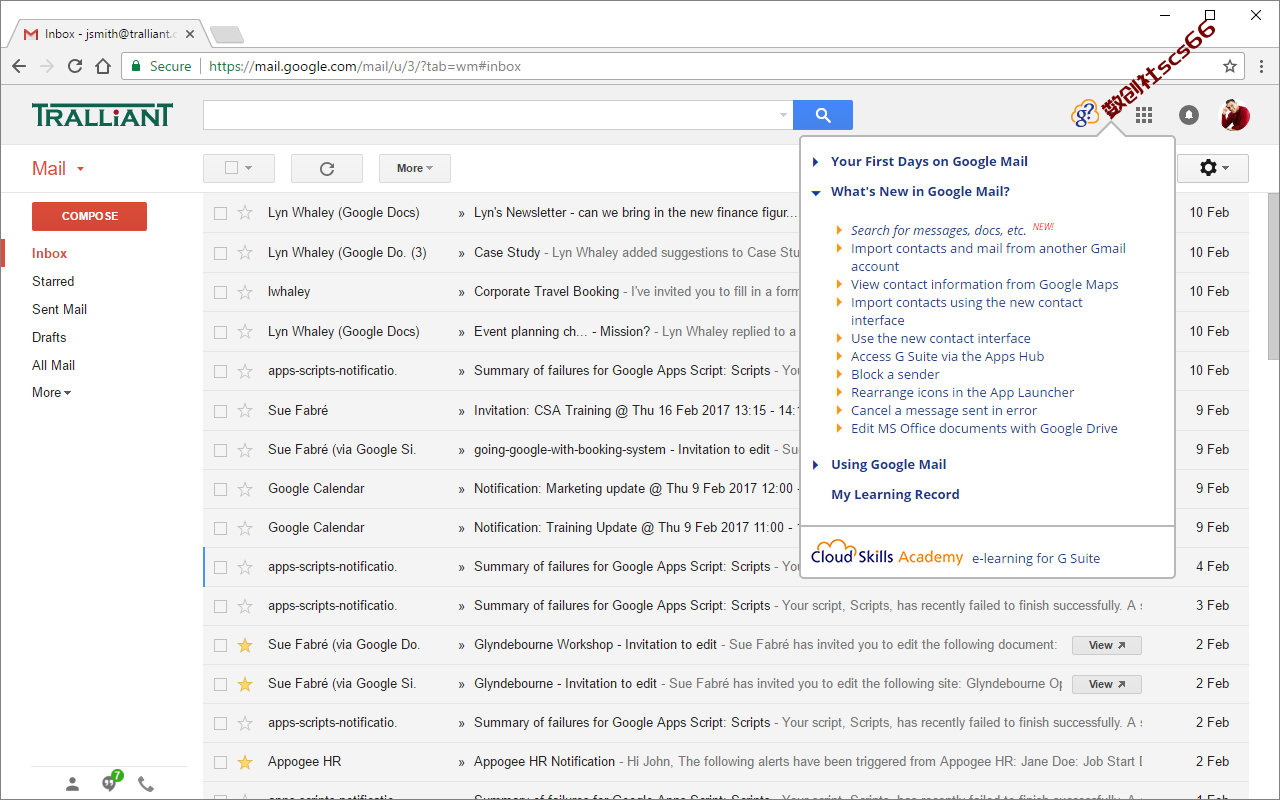1280x800 pixels.
Task: Star the Lyn's Newsletter email
Action: [x=245, y=213]
